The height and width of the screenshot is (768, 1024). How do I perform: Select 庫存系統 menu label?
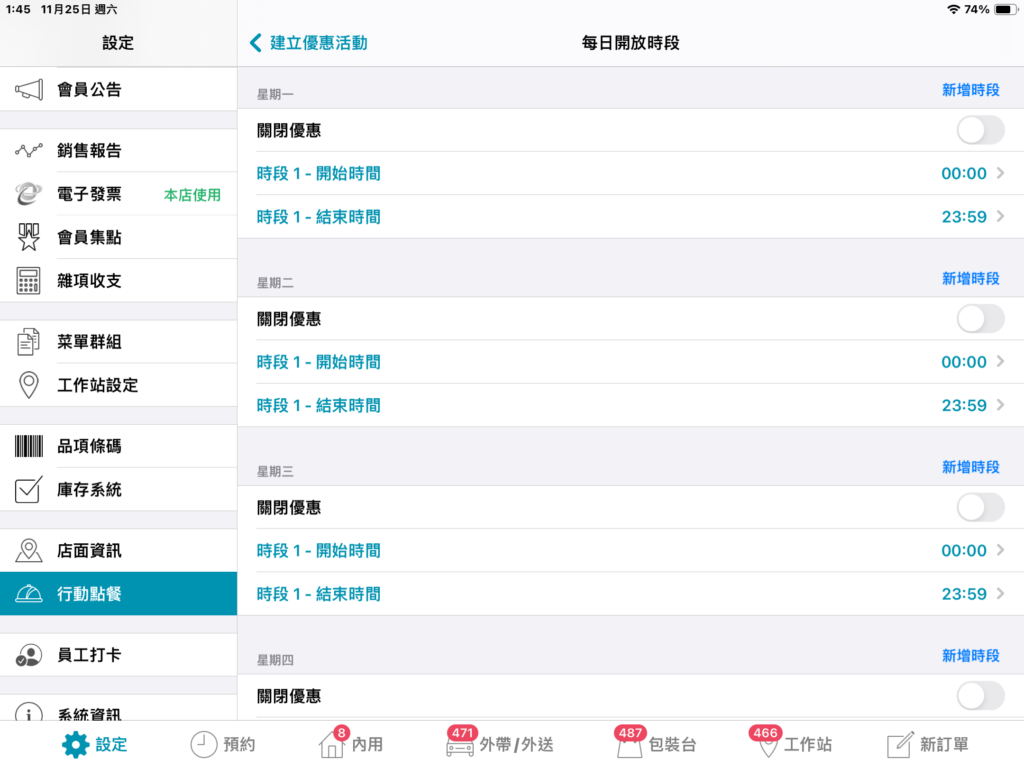tap(89, 490)
